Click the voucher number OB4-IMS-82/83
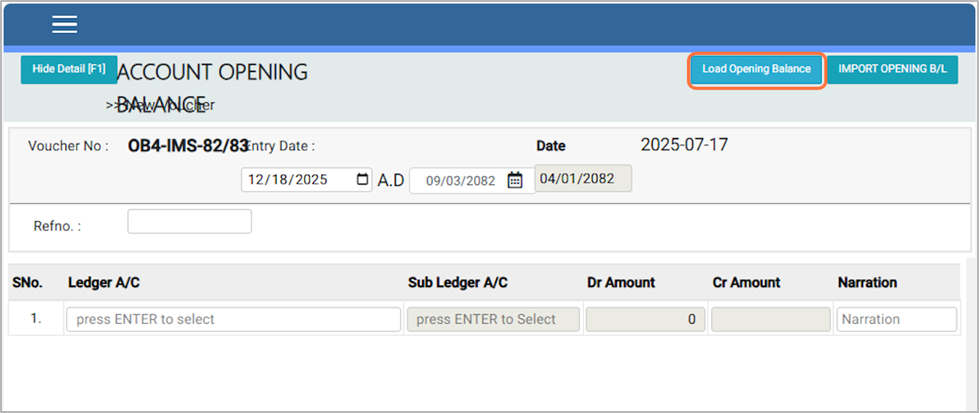The image size is (979, 413). point(187,146)
